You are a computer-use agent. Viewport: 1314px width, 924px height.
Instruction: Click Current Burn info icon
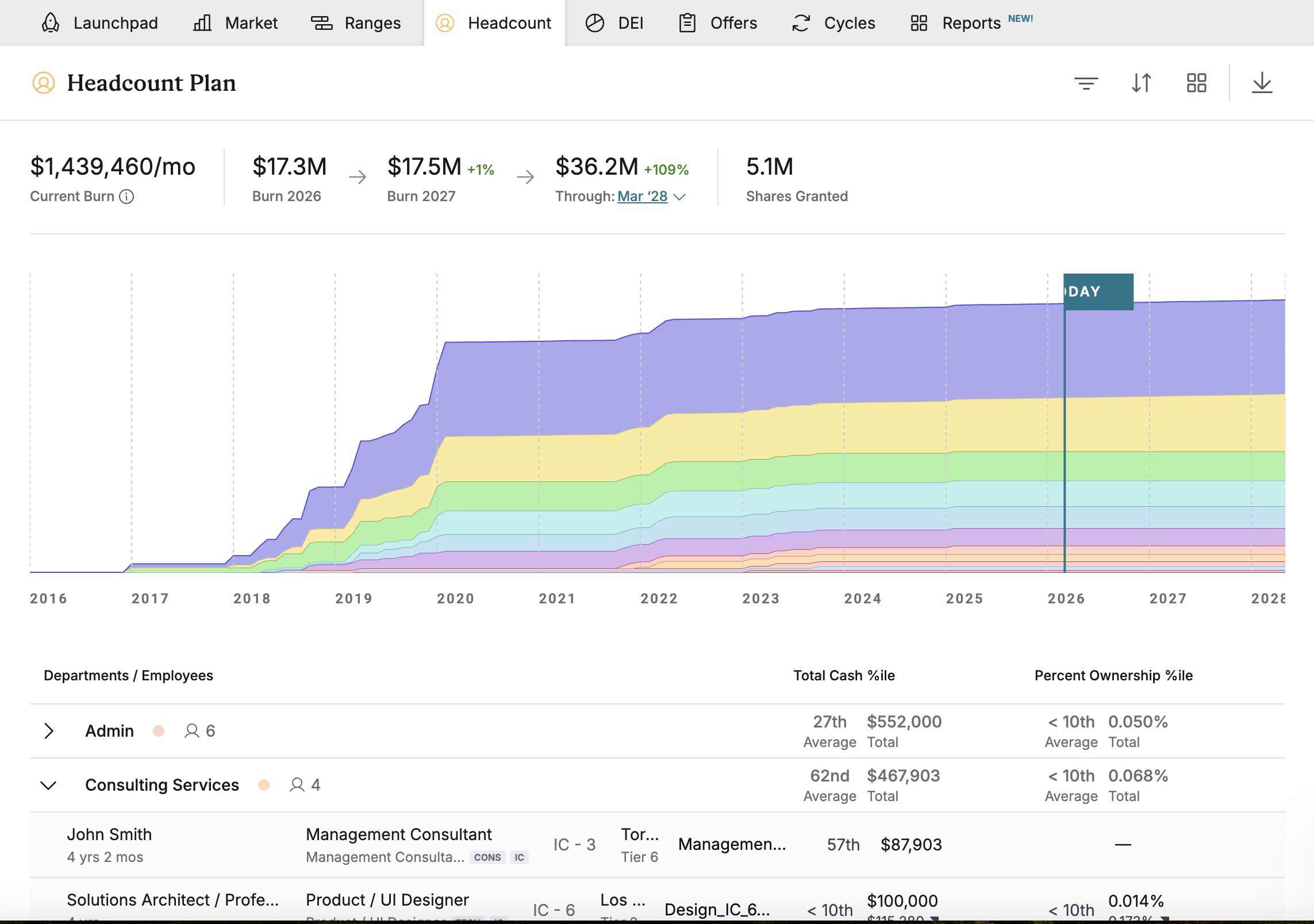click(126, 197)
